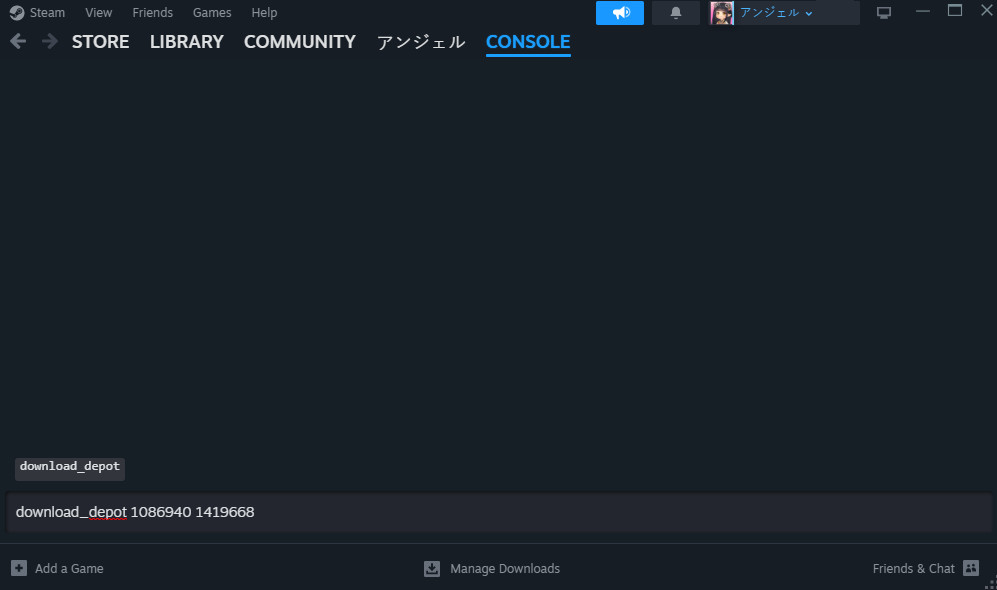Viewport: 997px width, 590px height.
Task: Click the Manage Downloads arrow icon
Action: click(x=432, y=568)
